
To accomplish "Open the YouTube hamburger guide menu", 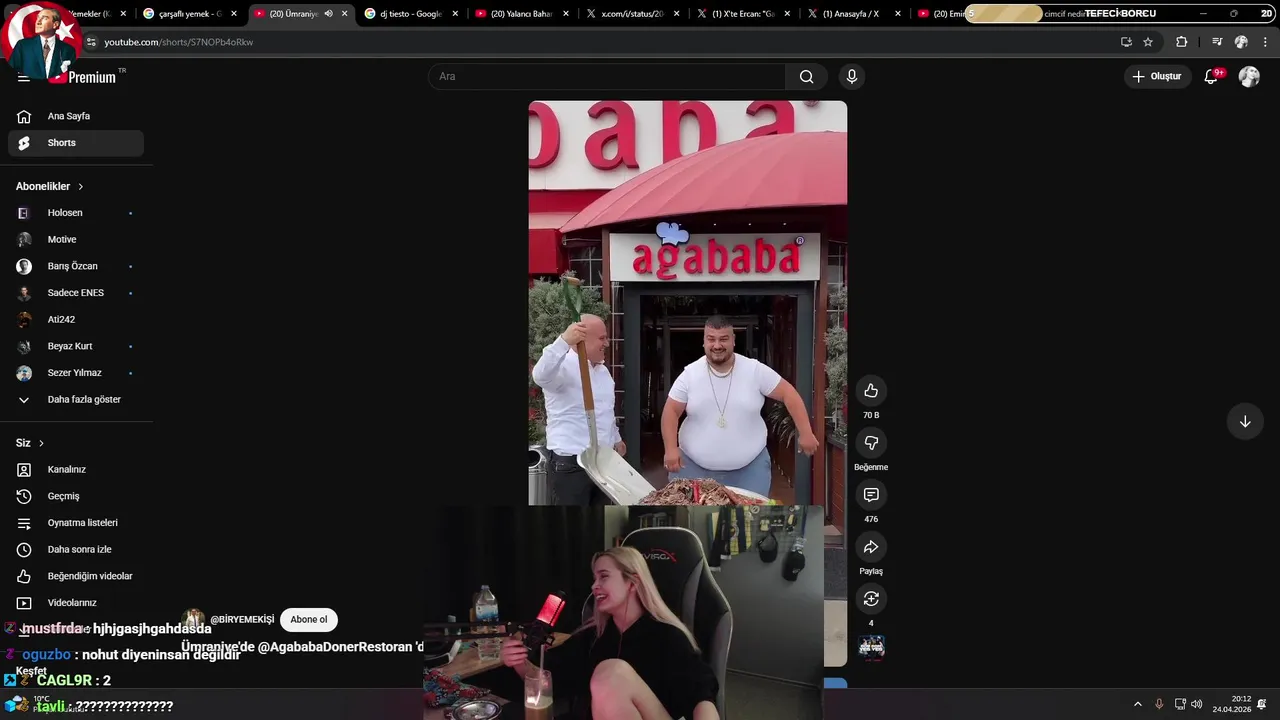I will 24,77.
